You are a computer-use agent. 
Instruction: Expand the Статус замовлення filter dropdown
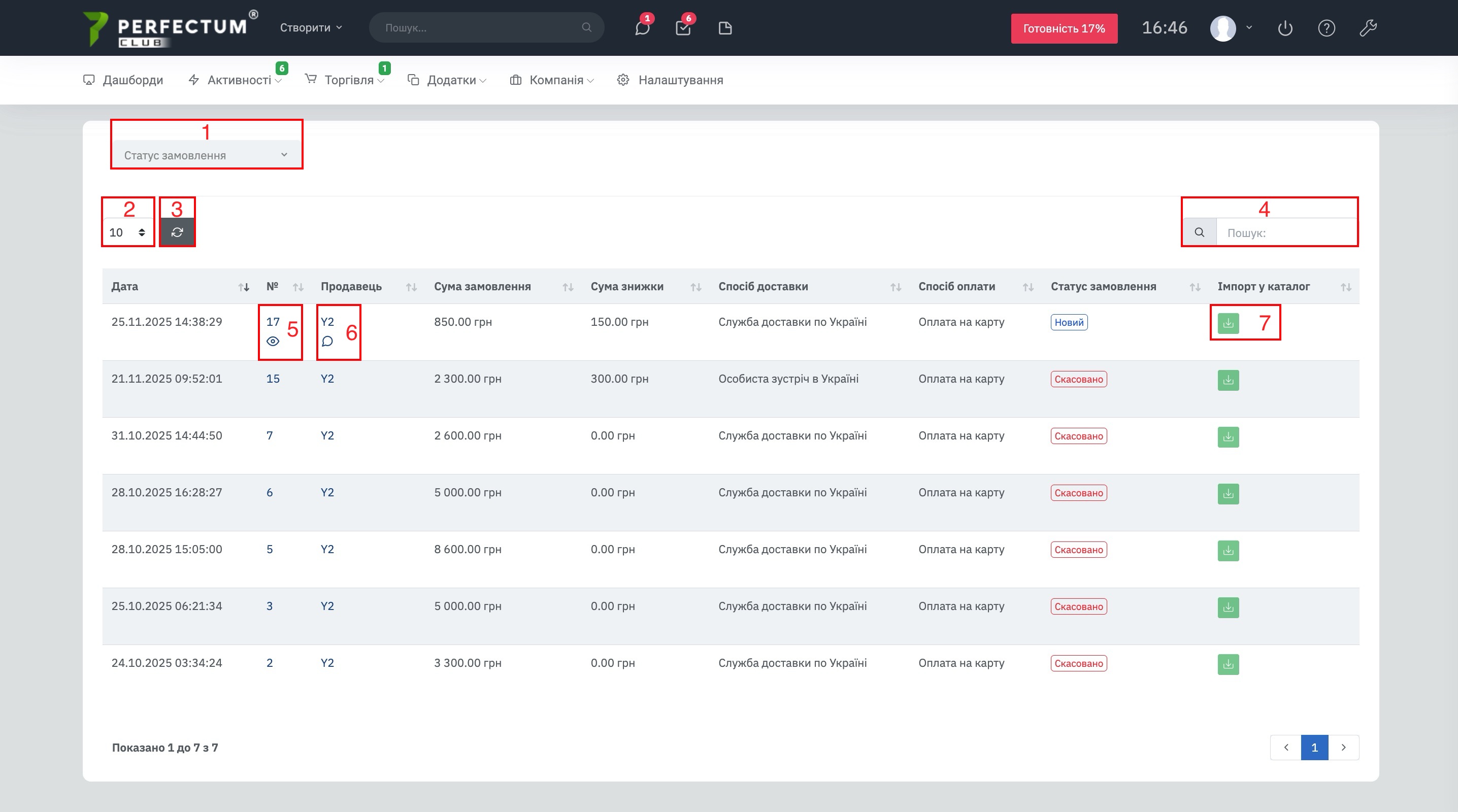pos(207,155)
